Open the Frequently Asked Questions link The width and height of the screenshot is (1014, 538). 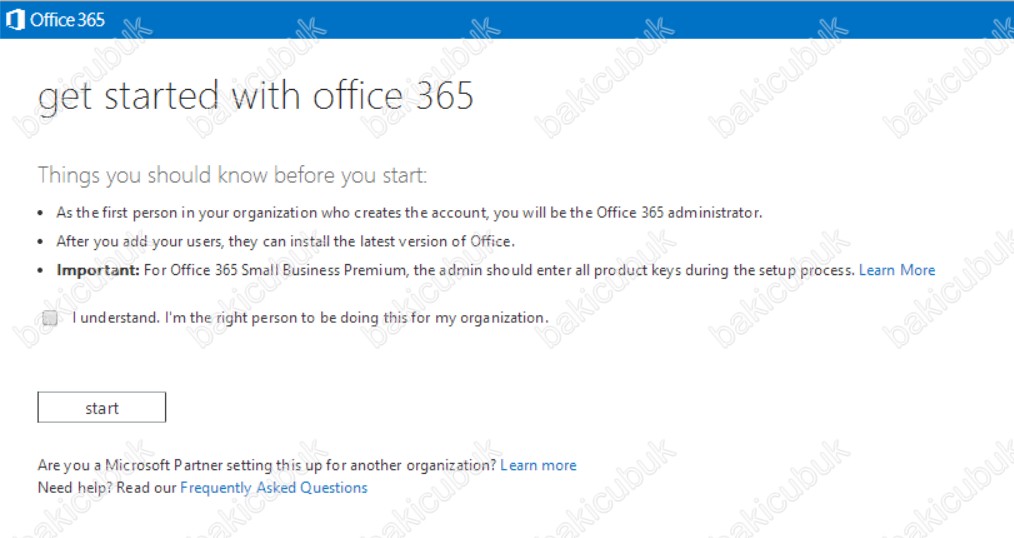[274, 488]
